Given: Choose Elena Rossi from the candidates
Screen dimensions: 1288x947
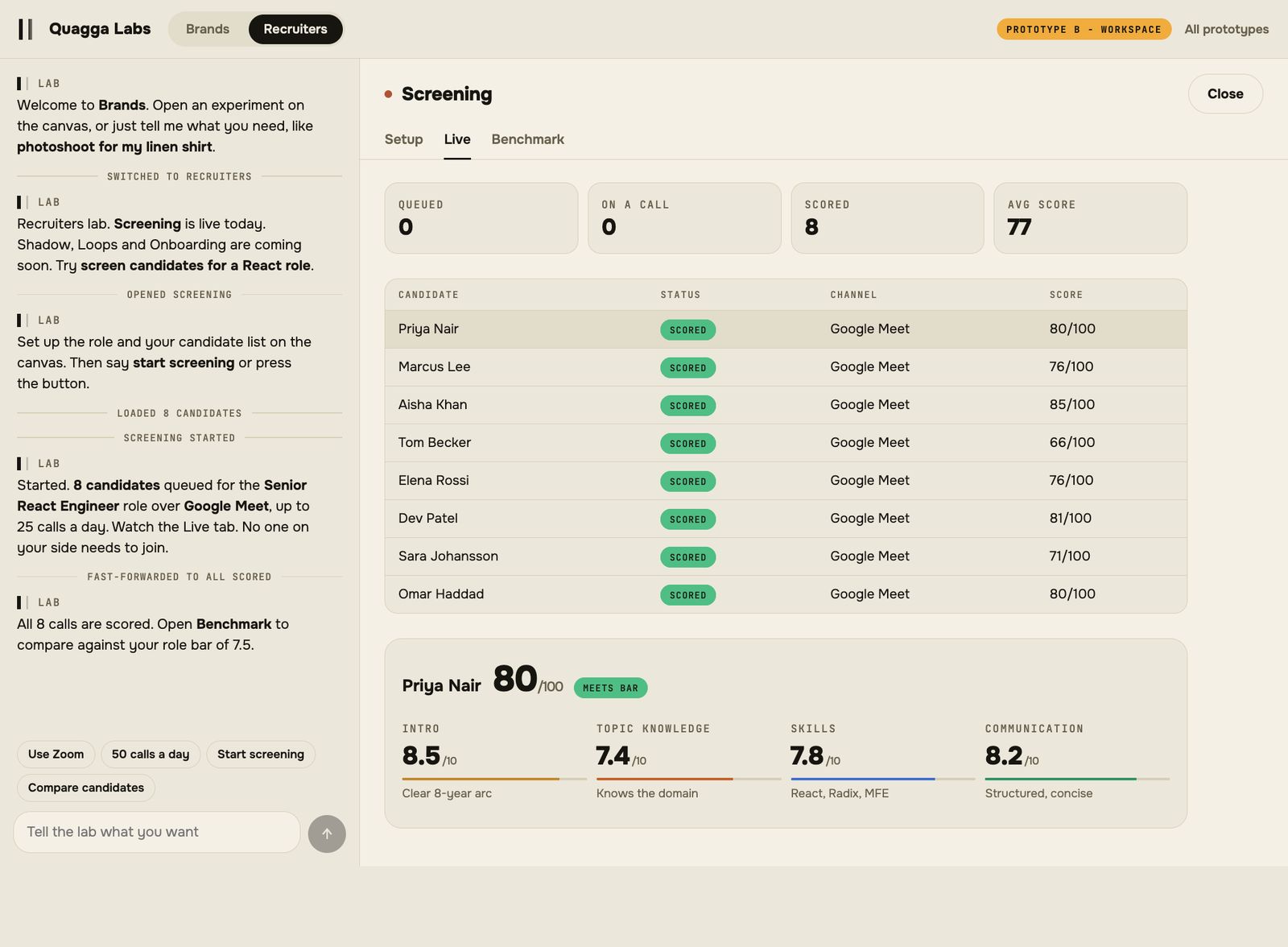Looking at the screenshot, I should pos(786,481).
